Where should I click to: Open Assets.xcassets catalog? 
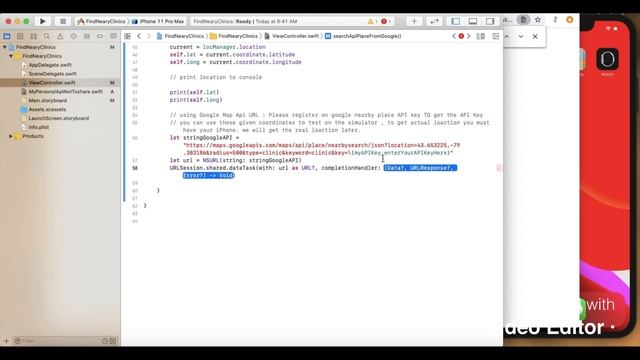(47, 109)
